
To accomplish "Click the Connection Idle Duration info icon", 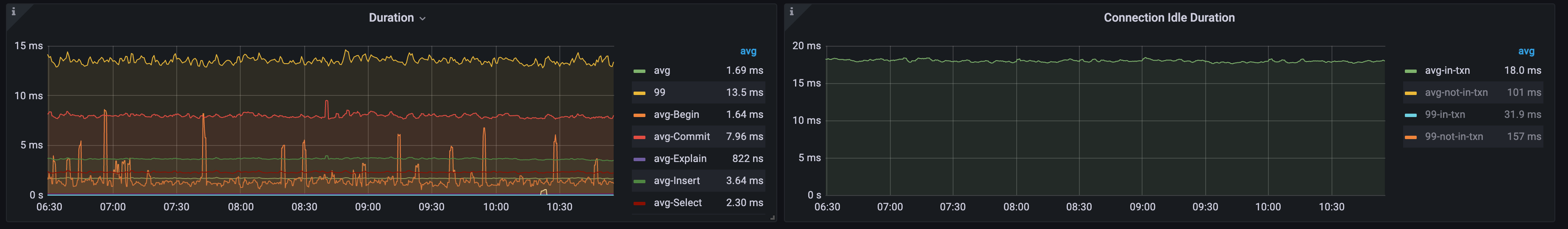I will coord(791,11).
